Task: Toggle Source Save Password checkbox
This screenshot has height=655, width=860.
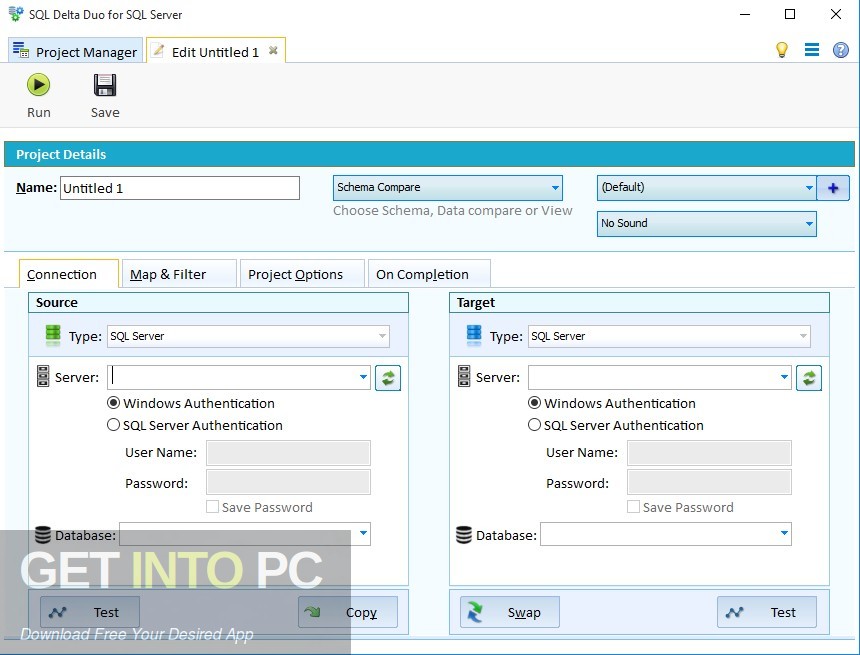Action: [212, 507]
